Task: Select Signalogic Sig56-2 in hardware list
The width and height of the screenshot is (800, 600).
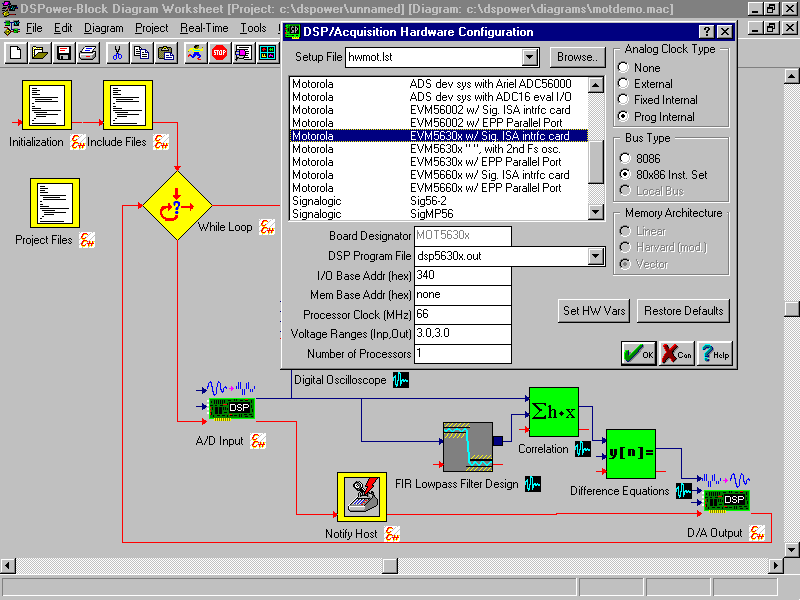Action: pos(438,201)
